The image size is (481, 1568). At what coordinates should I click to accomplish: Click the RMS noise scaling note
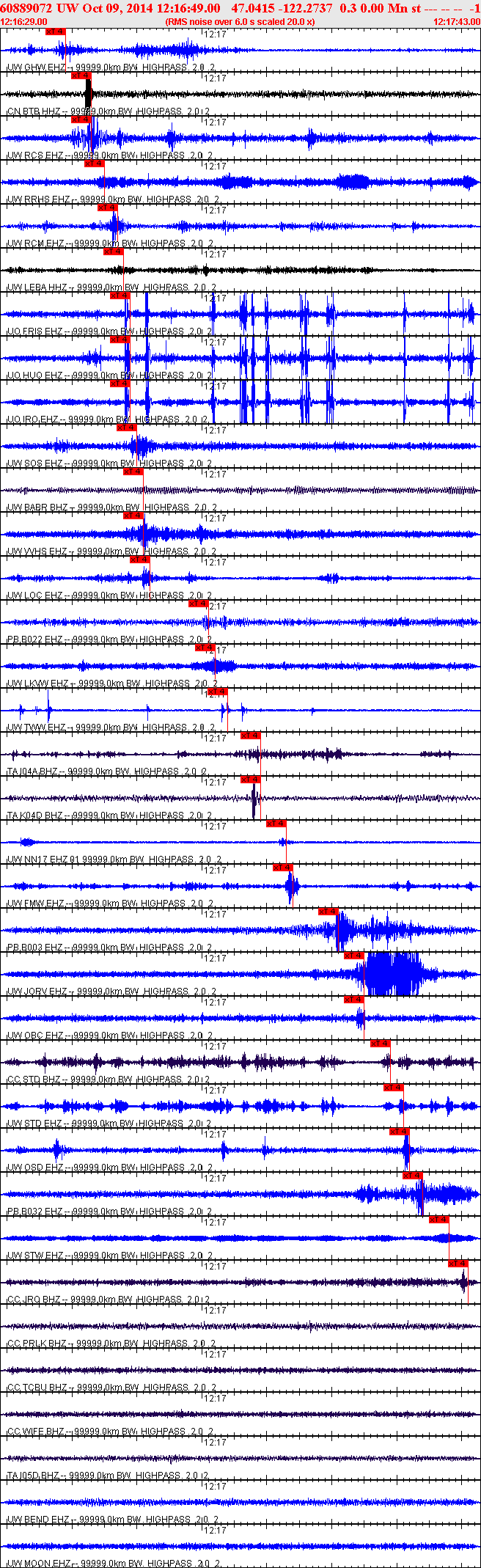click(x=240, y=22)
